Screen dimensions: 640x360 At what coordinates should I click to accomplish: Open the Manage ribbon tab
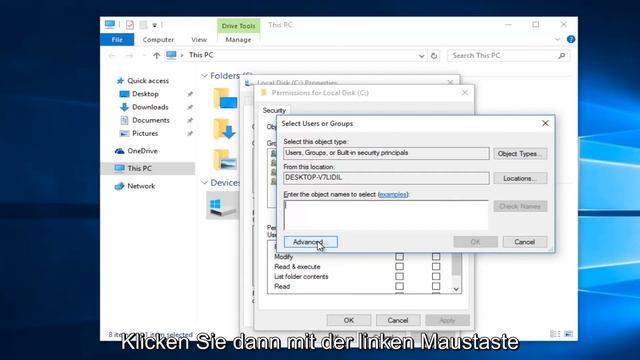238,40
